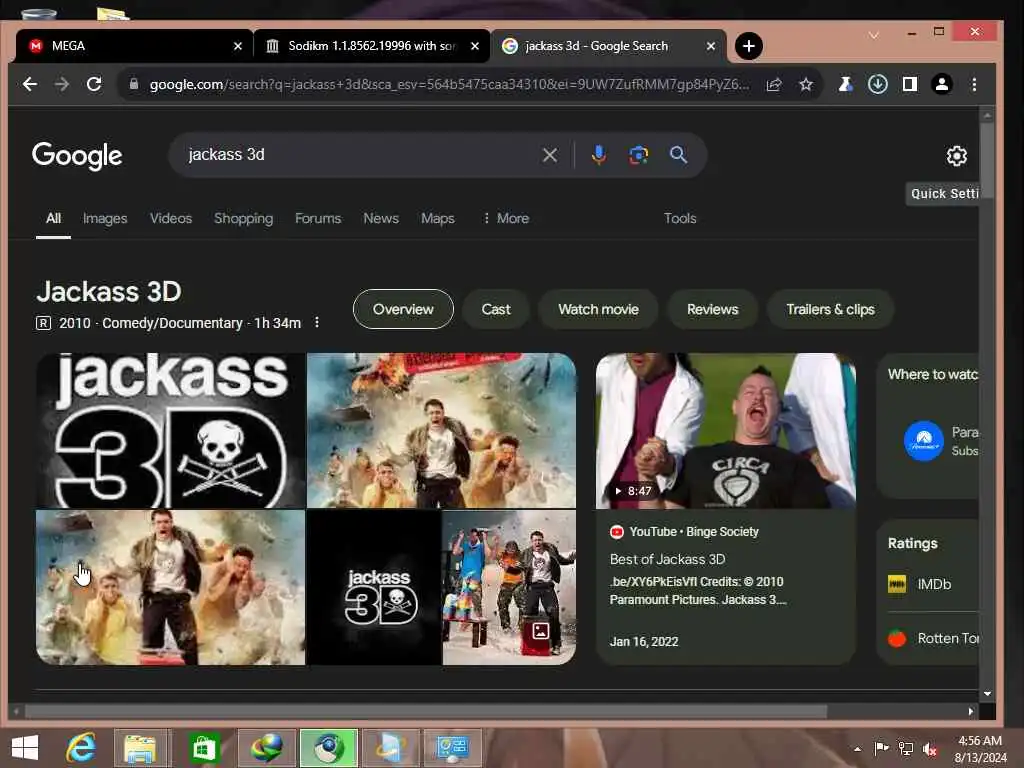Close the jackass 3d Google Search tab
Viewport: 1024px width, 768px height.
coord(711,46)
